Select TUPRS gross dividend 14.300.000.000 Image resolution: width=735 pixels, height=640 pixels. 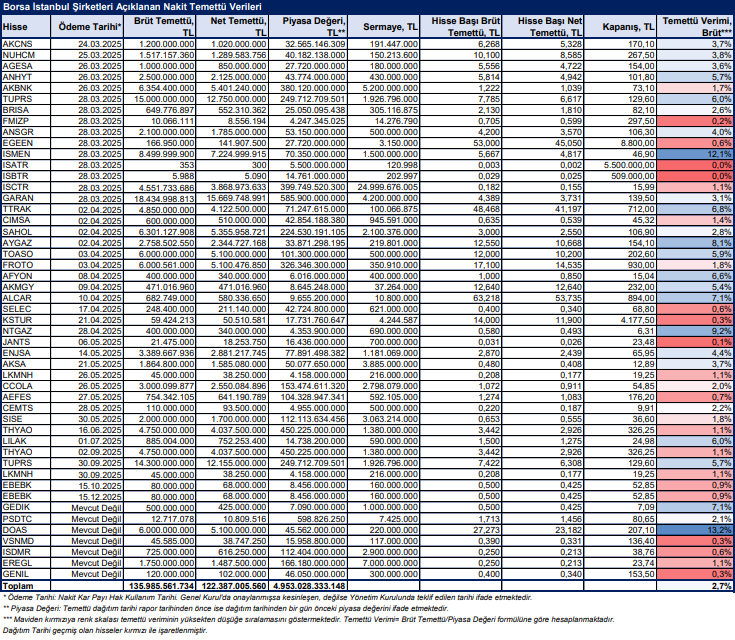click(160, 463)
